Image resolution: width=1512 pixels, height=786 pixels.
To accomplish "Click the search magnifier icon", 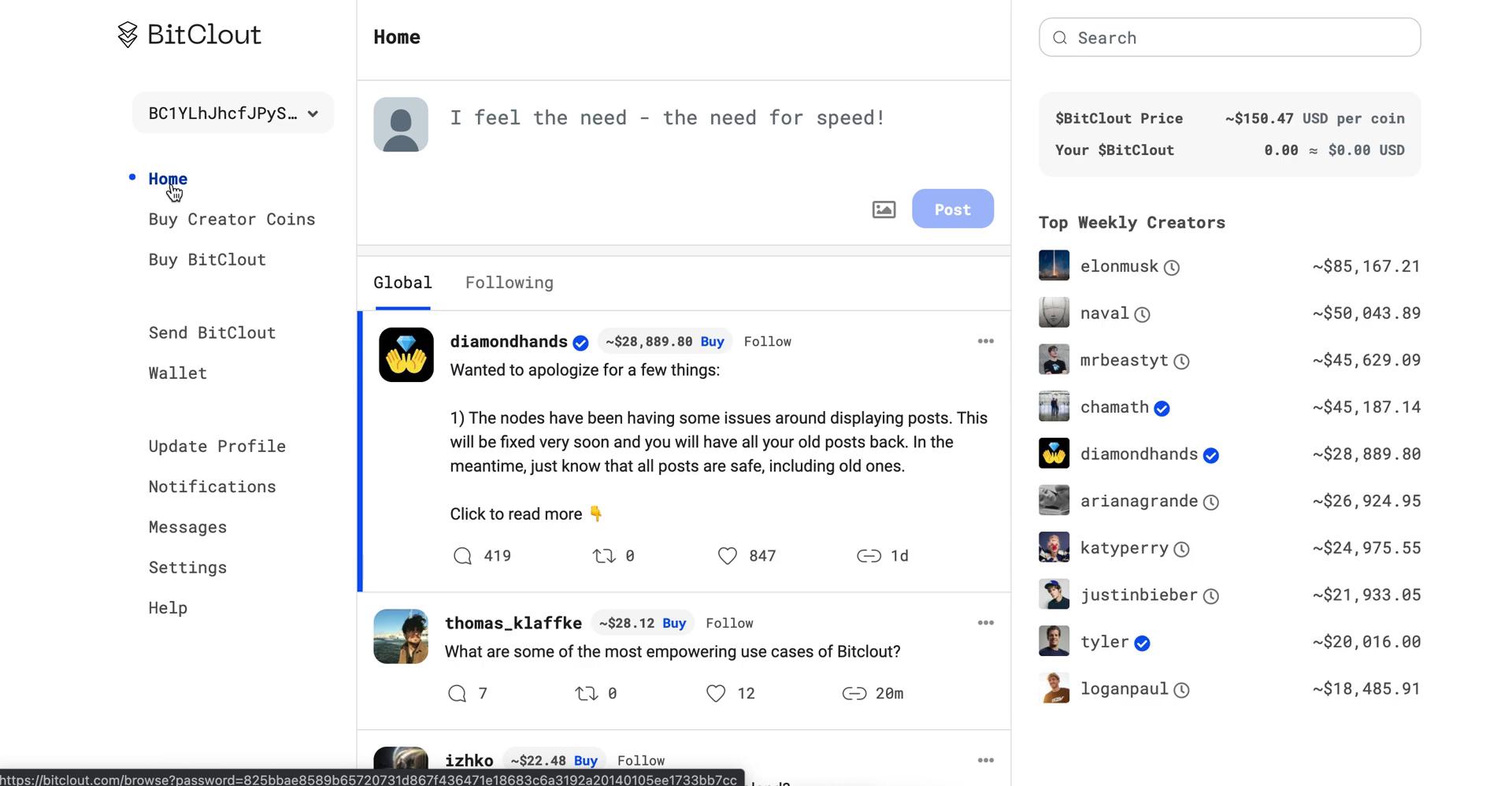I will coord(1059,37).
